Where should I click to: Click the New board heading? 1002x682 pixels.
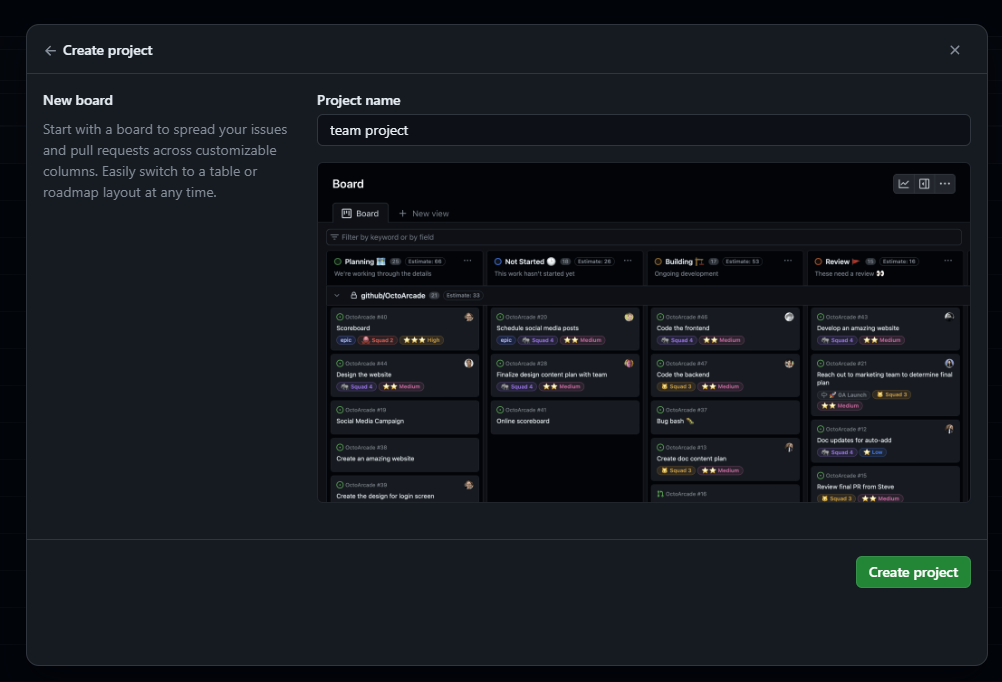78,100
